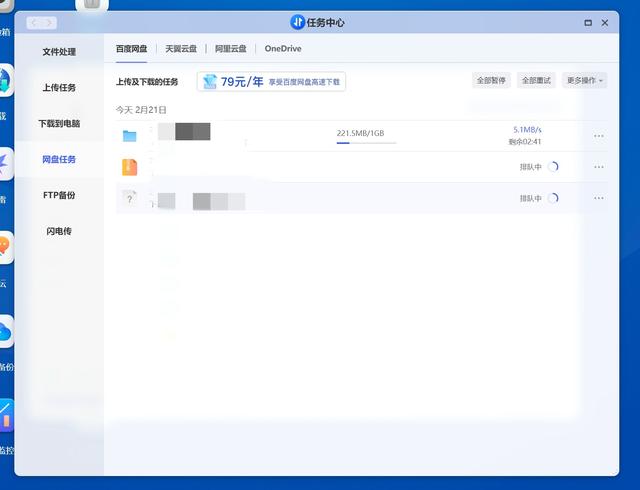Open the 上传任务 section
This screenshot has height=490, width=640.
[59, 87]
